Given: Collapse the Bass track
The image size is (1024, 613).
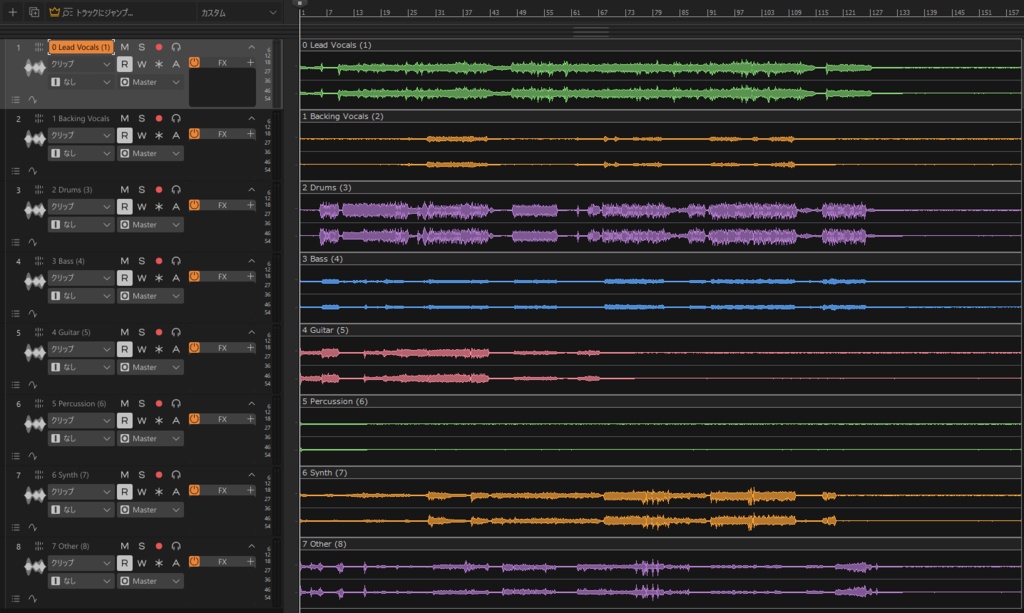Looking at the screenshot, I should (251, 260).
